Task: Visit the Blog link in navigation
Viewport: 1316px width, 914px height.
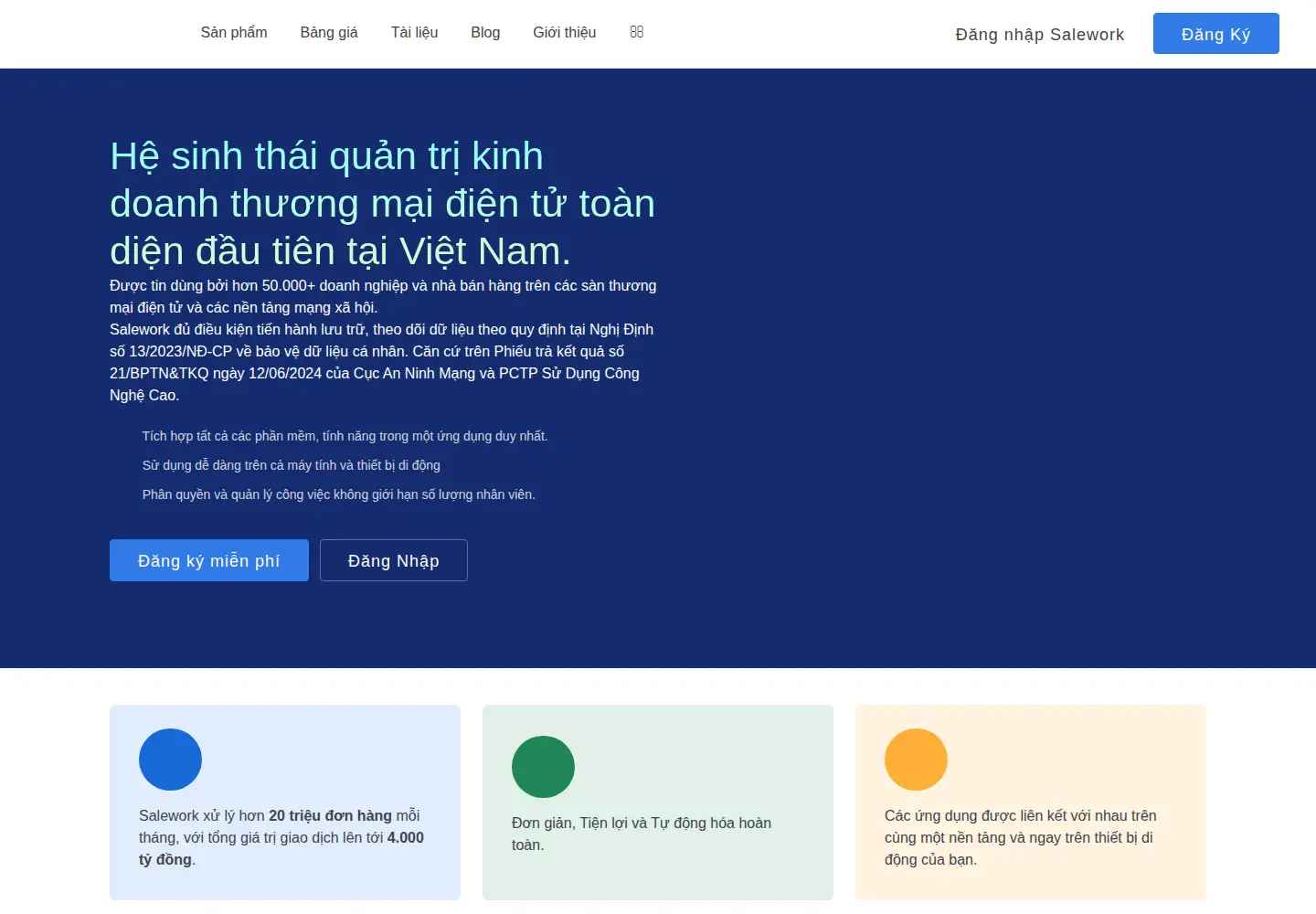Action: pyautogui.click(x=485, y=33)
